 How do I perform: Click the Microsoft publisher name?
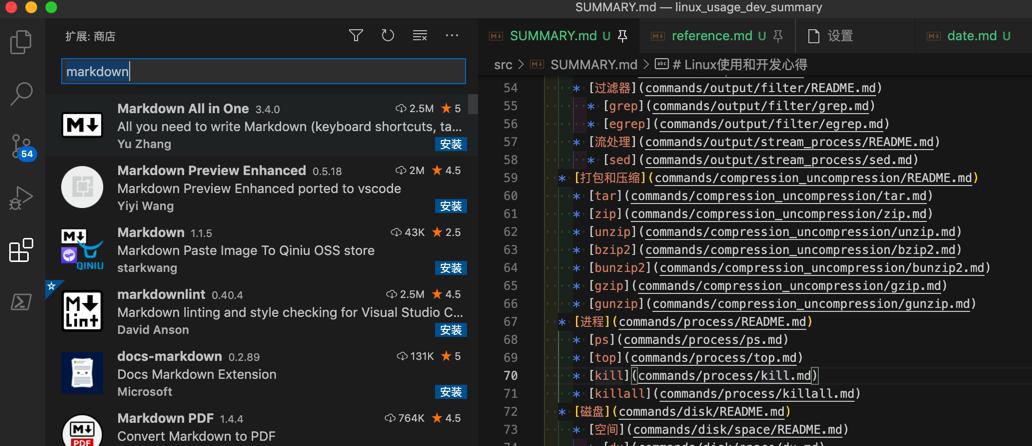pos(145,391)
